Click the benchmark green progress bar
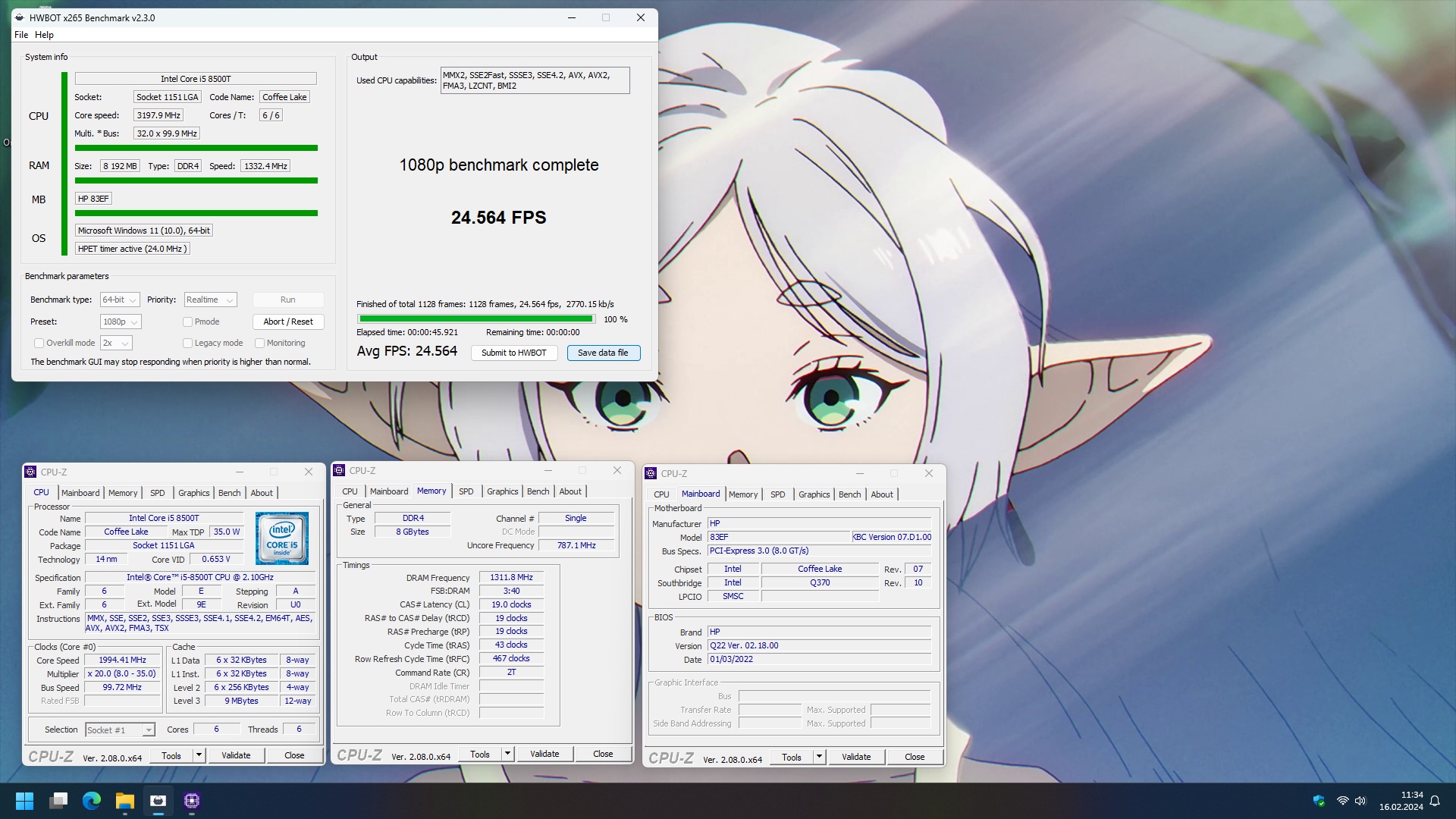Screen dimensions: 1456x819 point(476,319)
